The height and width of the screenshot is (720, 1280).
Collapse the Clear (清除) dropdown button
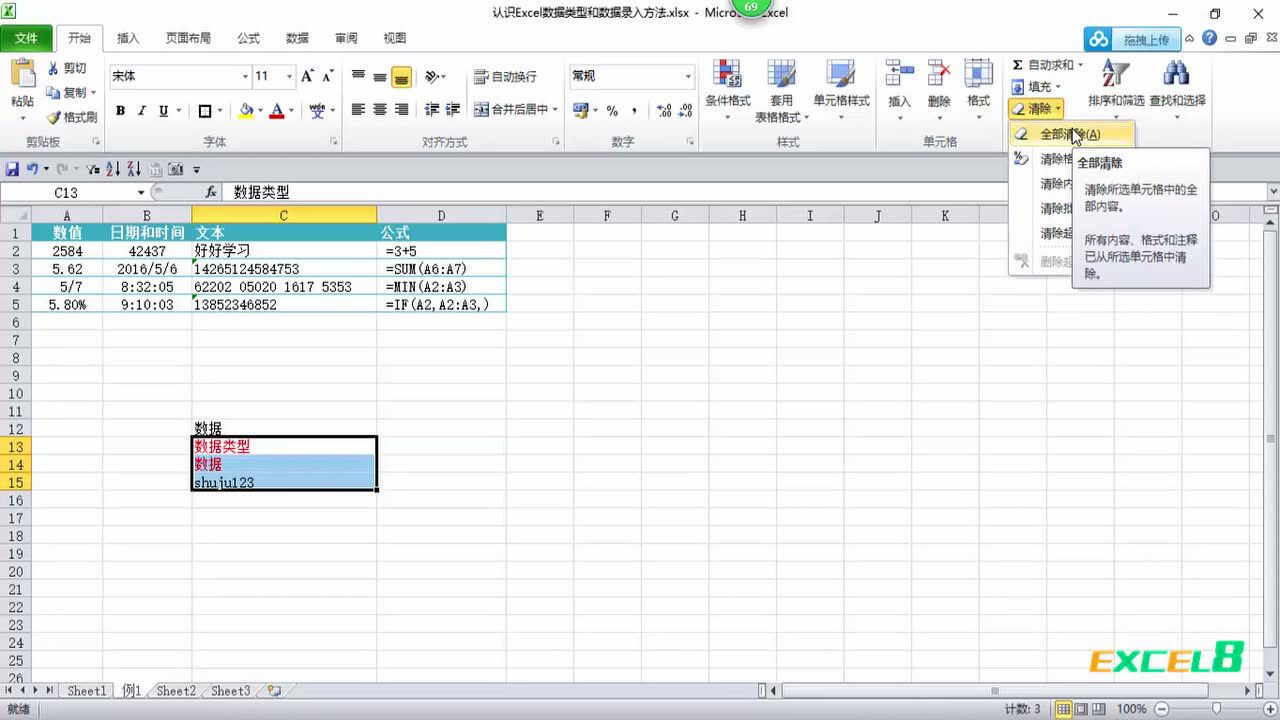coord(1036,108)
